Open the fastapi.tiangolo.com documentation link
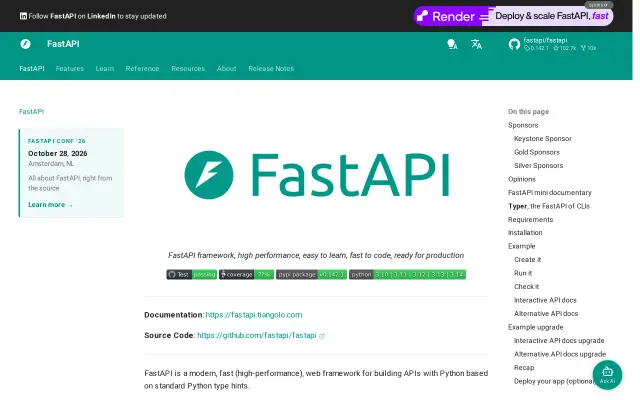Screen dimensions: 640x400 pos(254,315)
